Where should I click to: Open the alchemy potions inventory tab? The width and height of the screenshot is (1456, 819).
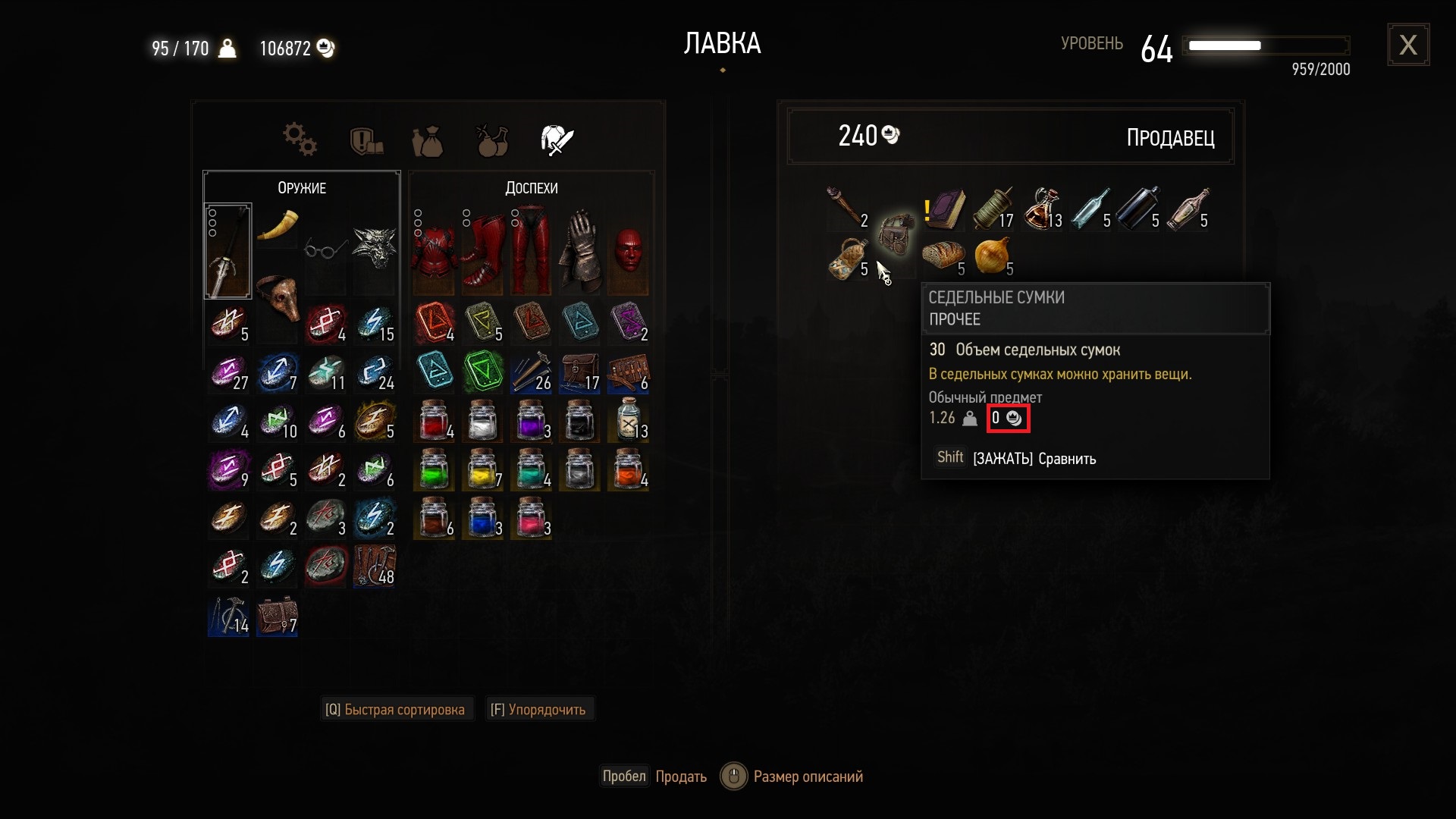click(x=491, y=140)
